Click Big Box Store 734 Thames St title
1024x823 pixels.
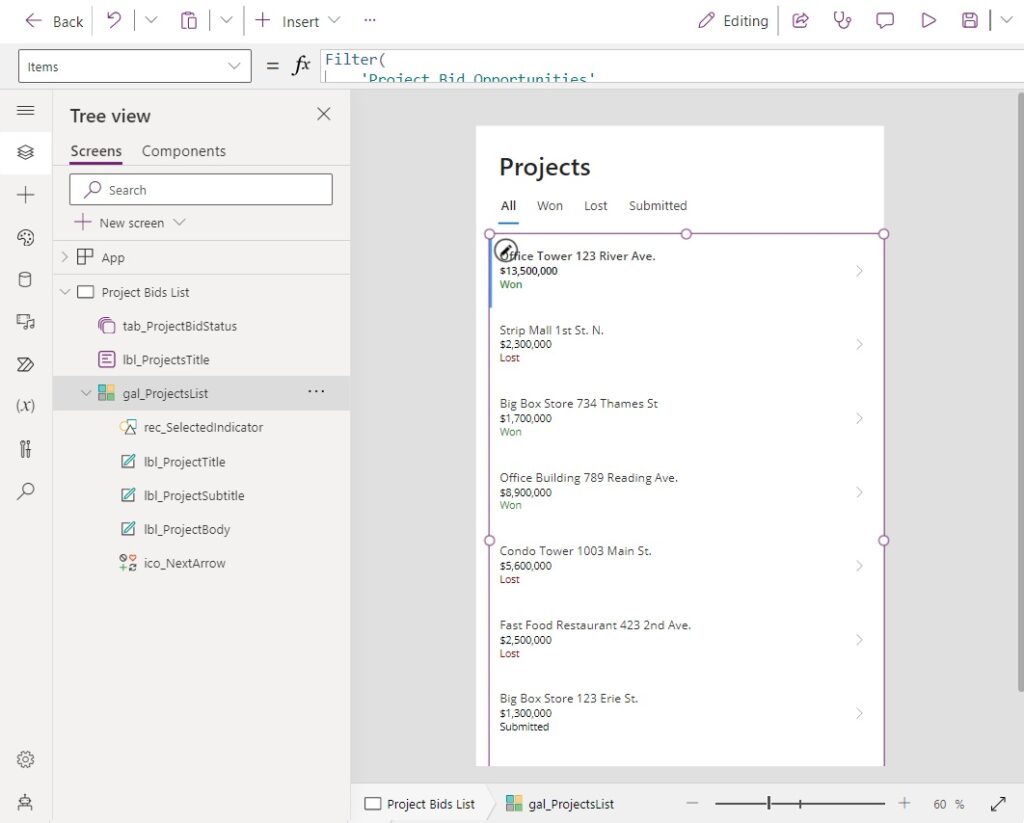[579, 404]
